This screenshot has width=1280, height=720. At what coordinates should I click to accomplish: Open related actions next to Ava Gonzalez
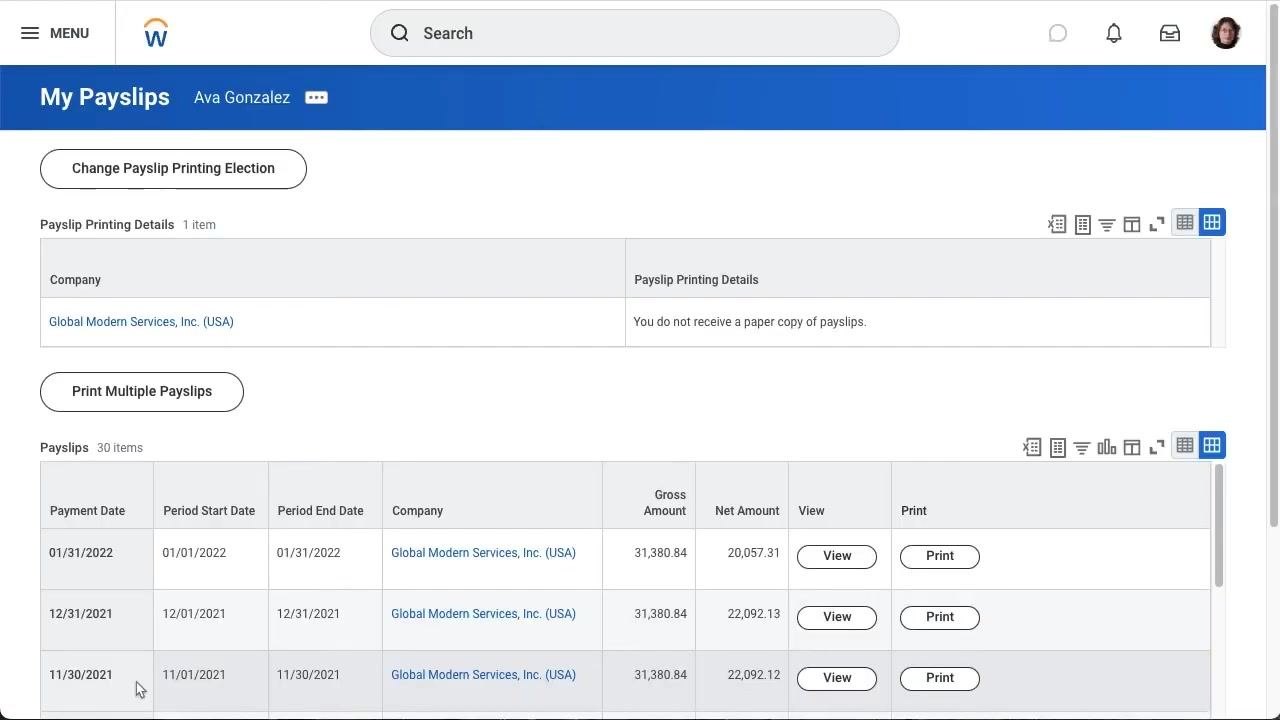(316, 97)
